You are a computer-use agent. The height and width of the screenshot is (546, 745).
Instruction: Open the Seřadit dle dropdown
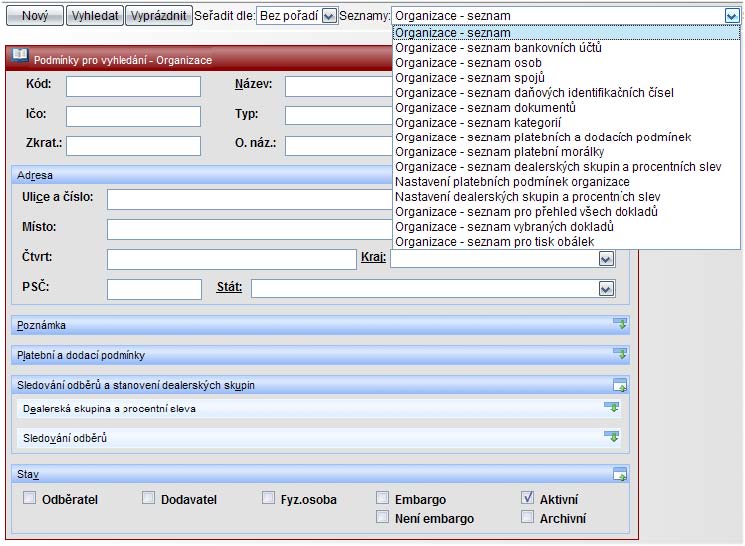point(329,16)
